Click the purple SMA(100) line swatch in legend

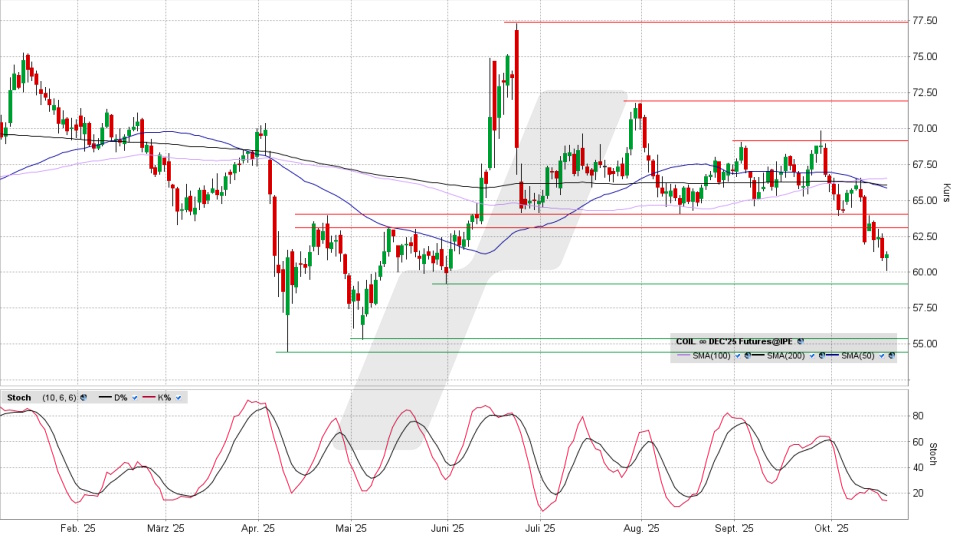685,355
